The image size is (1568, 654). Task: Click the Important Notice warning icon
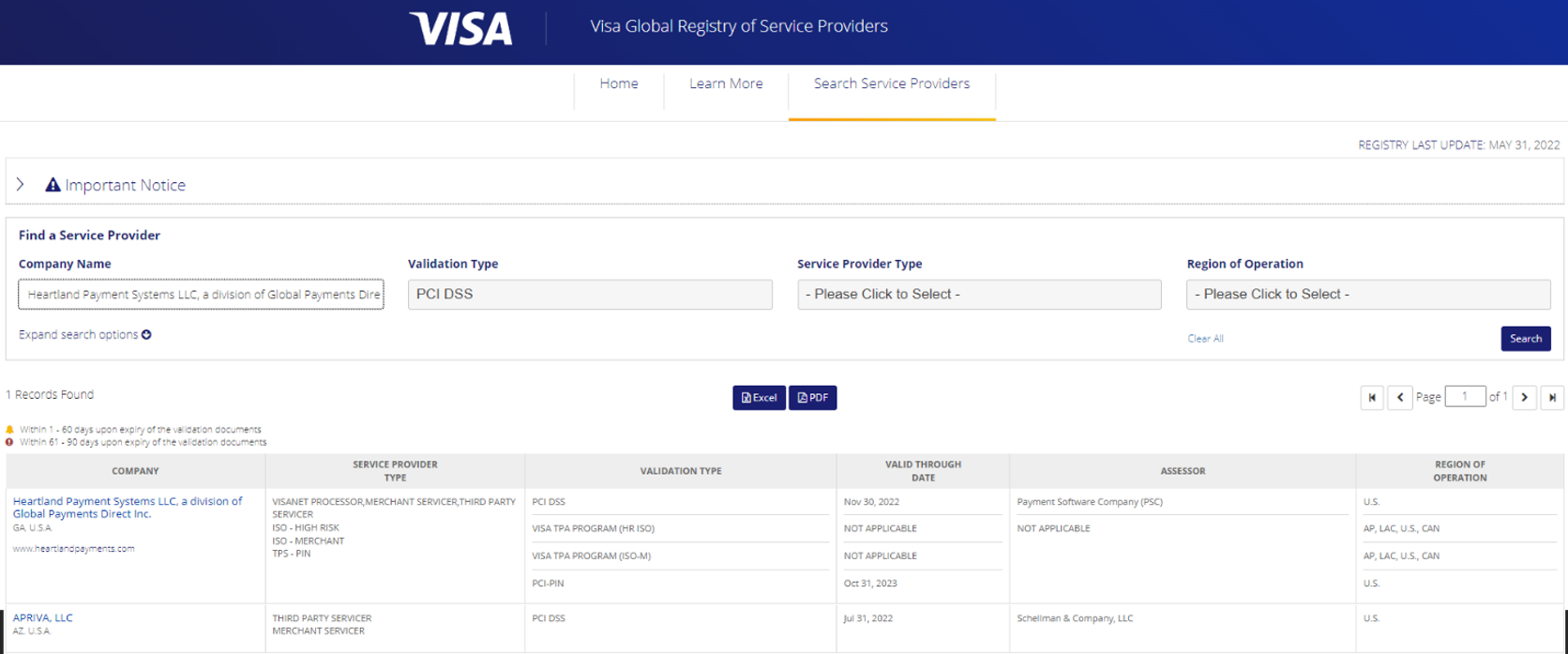pos(53,185)
